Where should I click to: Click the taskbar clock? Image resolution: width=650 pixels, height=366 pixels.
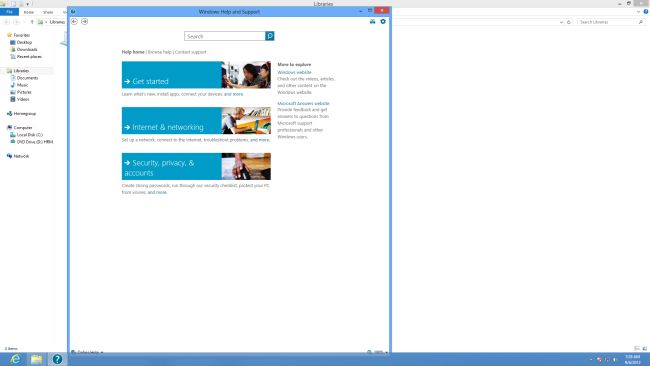click(x=633, y=359)
